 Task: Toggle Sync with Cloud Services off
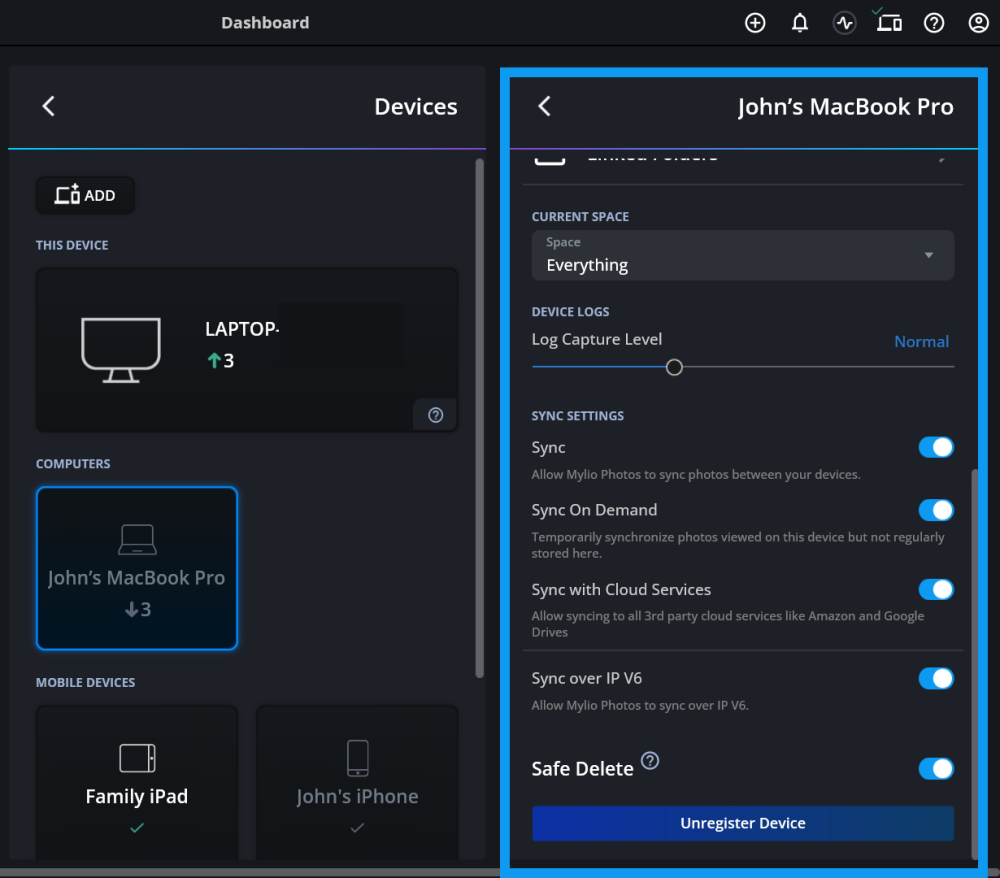936,589
